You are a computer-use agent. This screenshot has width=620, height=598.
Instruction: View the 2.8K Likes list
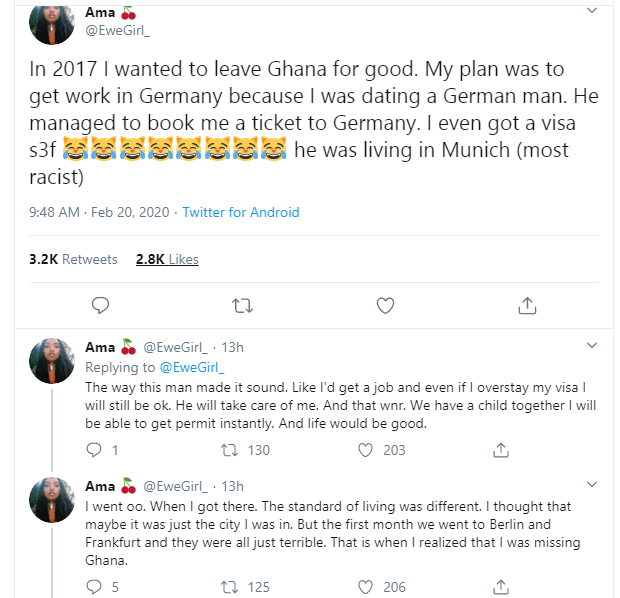click(x=167, y=259)
